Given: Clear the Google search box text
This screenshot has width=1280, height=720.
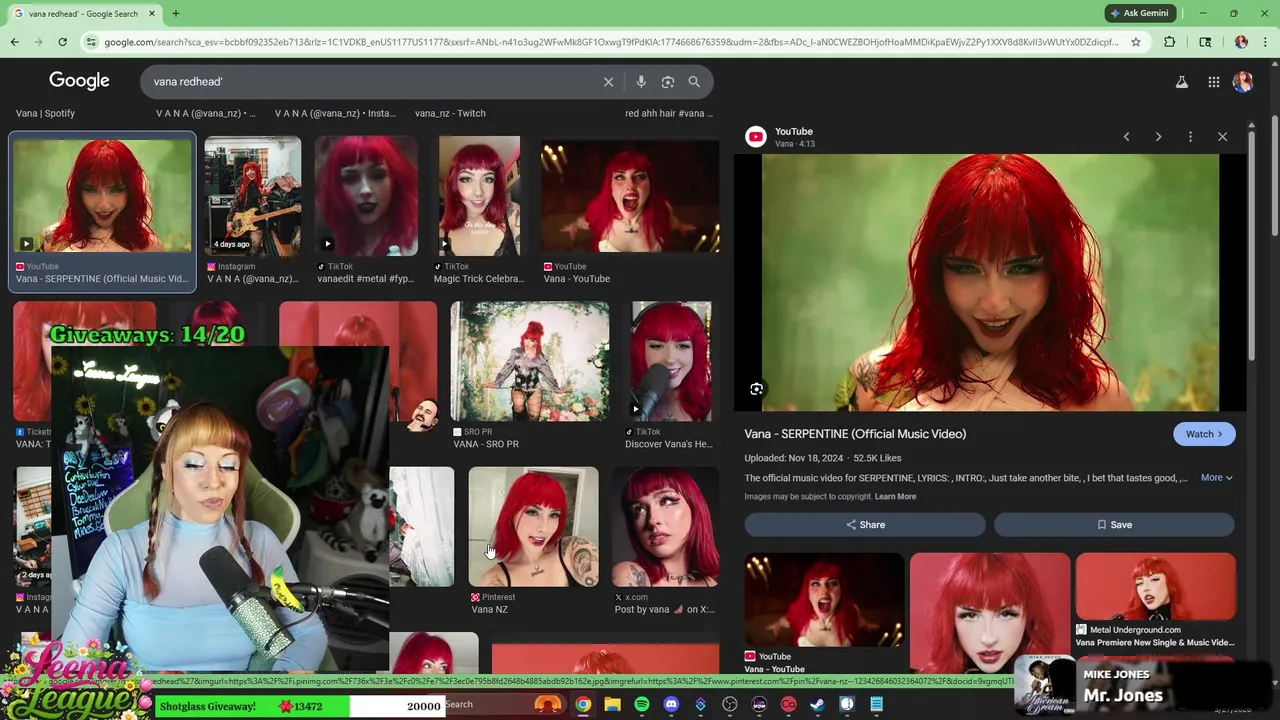Looking at the screenshot, I should (x=608, y=82).
